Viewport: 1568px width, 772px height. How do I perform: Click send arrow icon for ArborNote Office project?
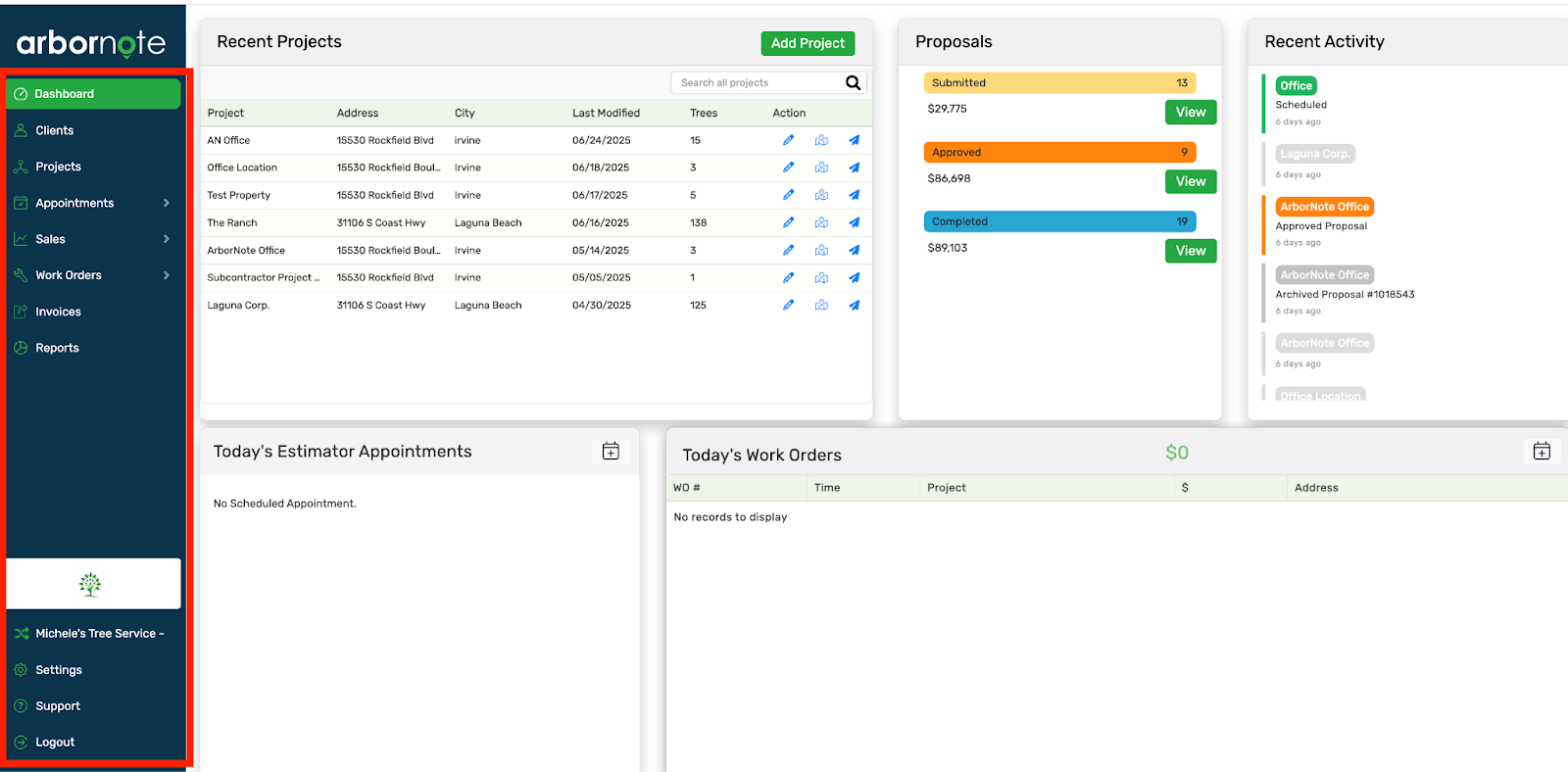(x=854, y=250)
